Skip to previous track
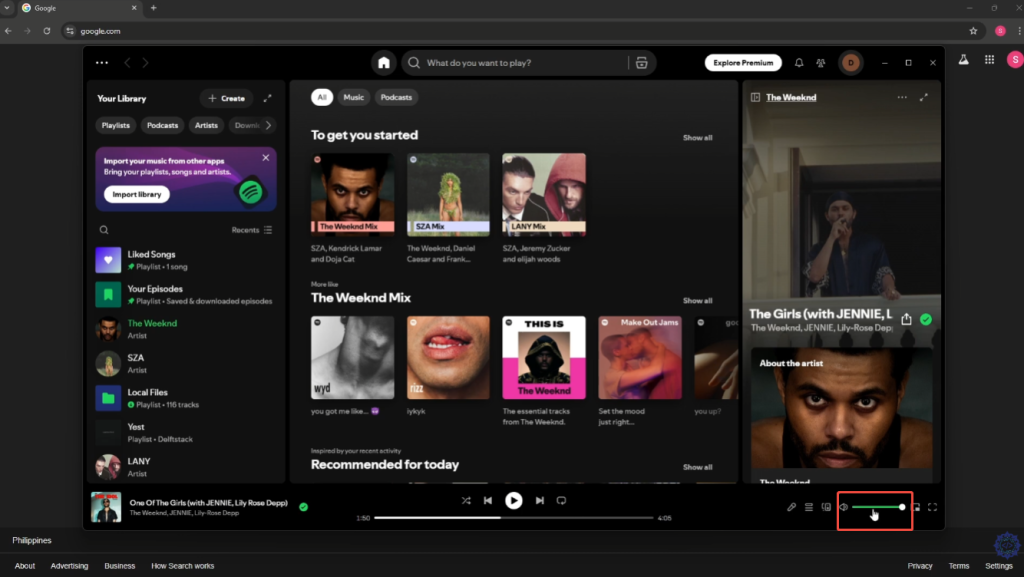 [x=488, y=501]
